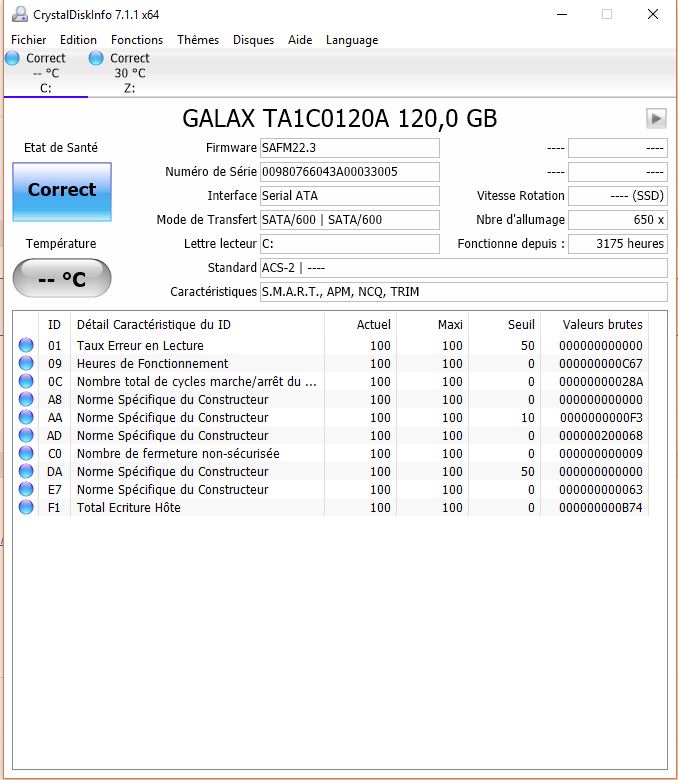Open the Aide menu
Image resolution: width=678 pixels, height=780 pixels.
pyautogui.click(x=300, y=40)
